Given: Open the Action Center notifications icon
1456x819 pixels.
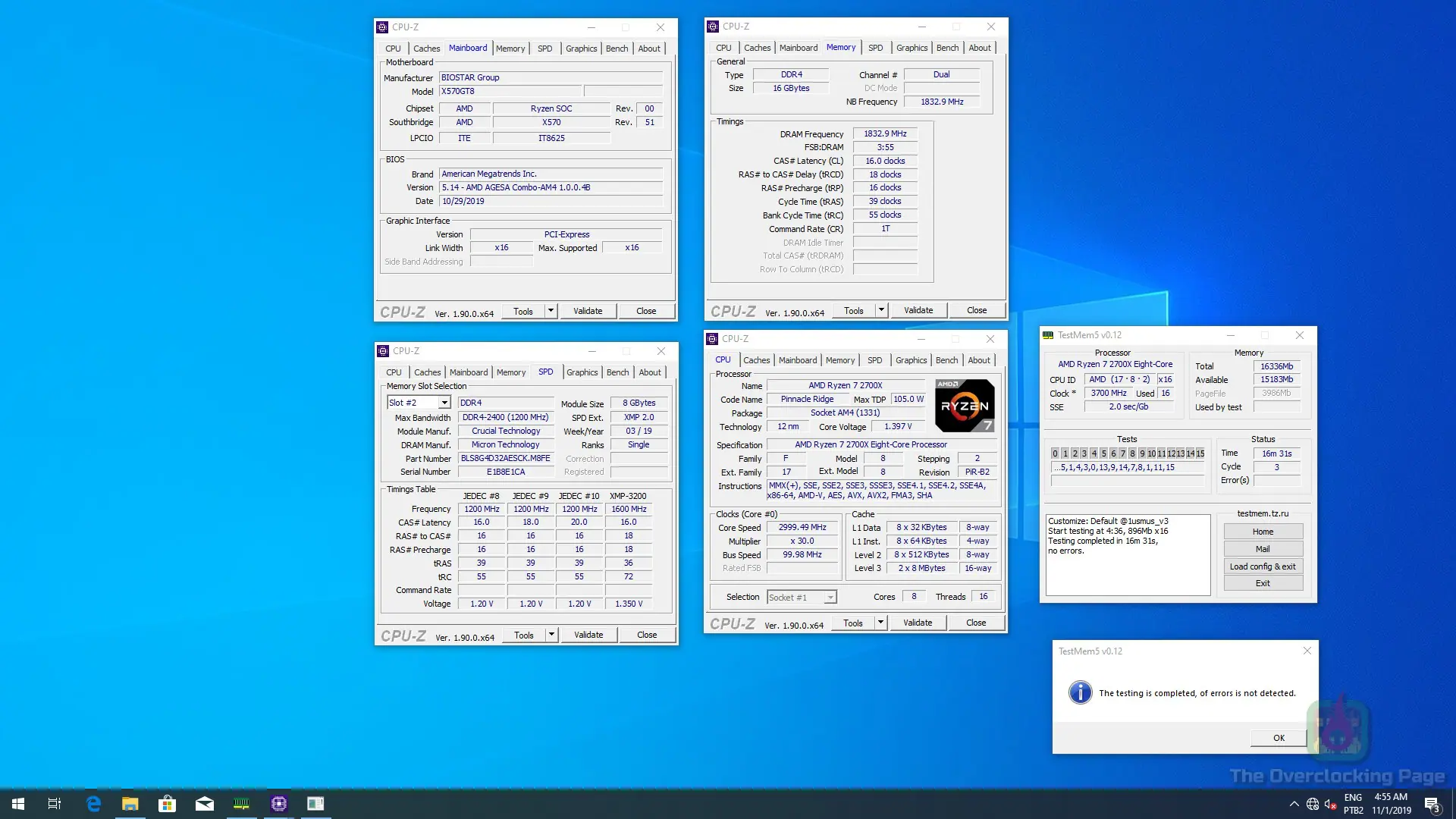Looking at the screenshot, I should point(1432,804).
